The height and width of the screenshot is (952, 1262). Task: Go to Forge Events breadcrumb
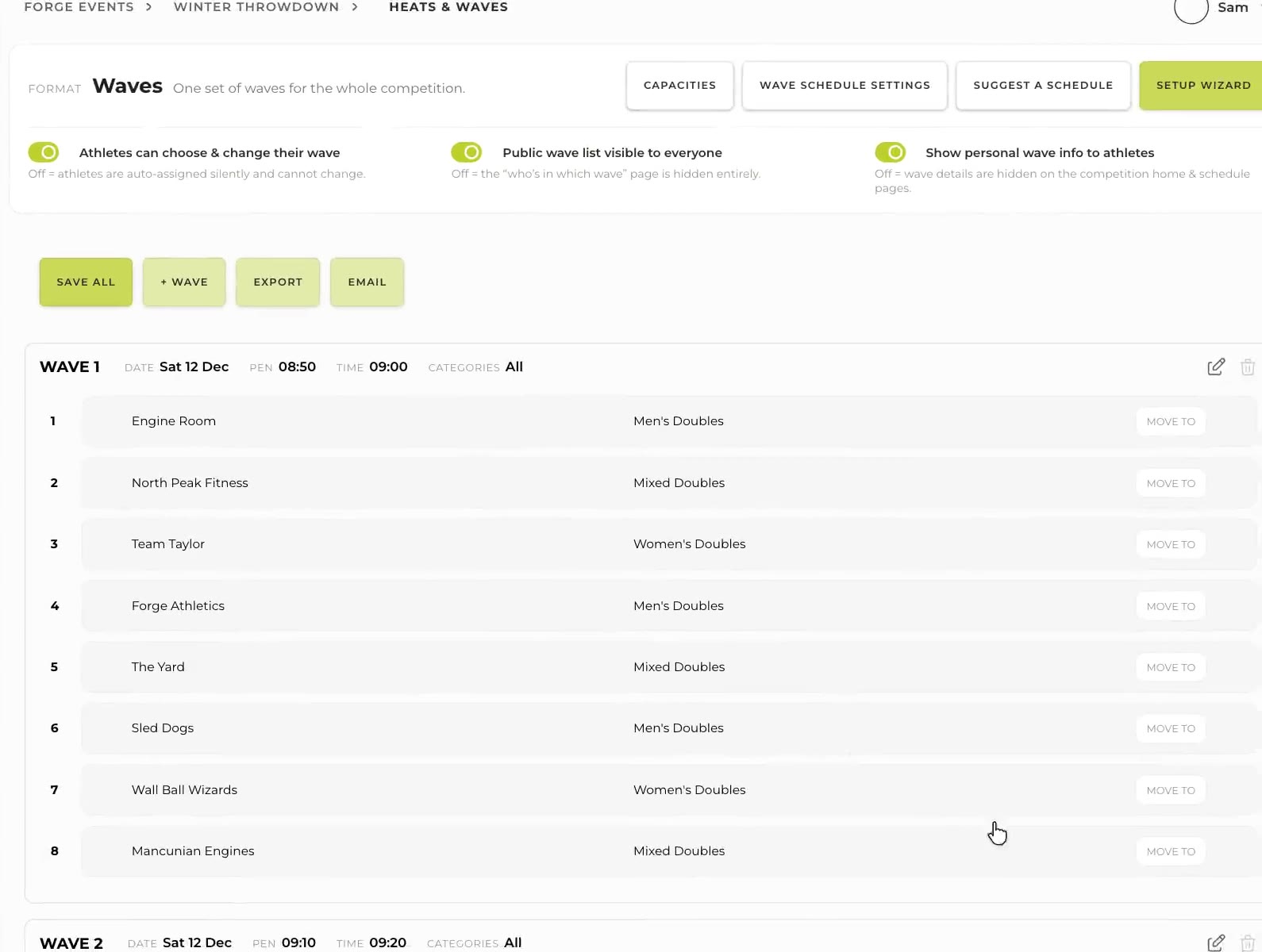point(79,7)
